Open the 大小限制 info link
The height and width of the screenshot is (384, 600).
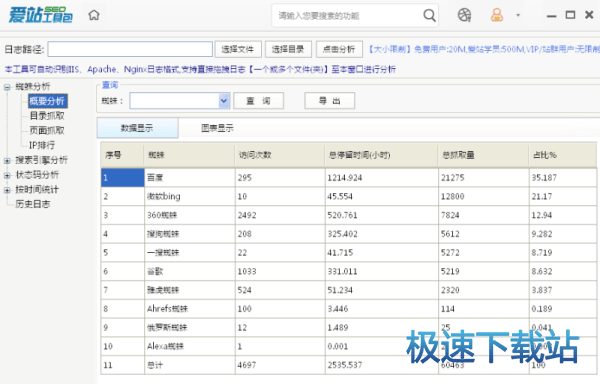pyautogui.click(x=484, y=49)
